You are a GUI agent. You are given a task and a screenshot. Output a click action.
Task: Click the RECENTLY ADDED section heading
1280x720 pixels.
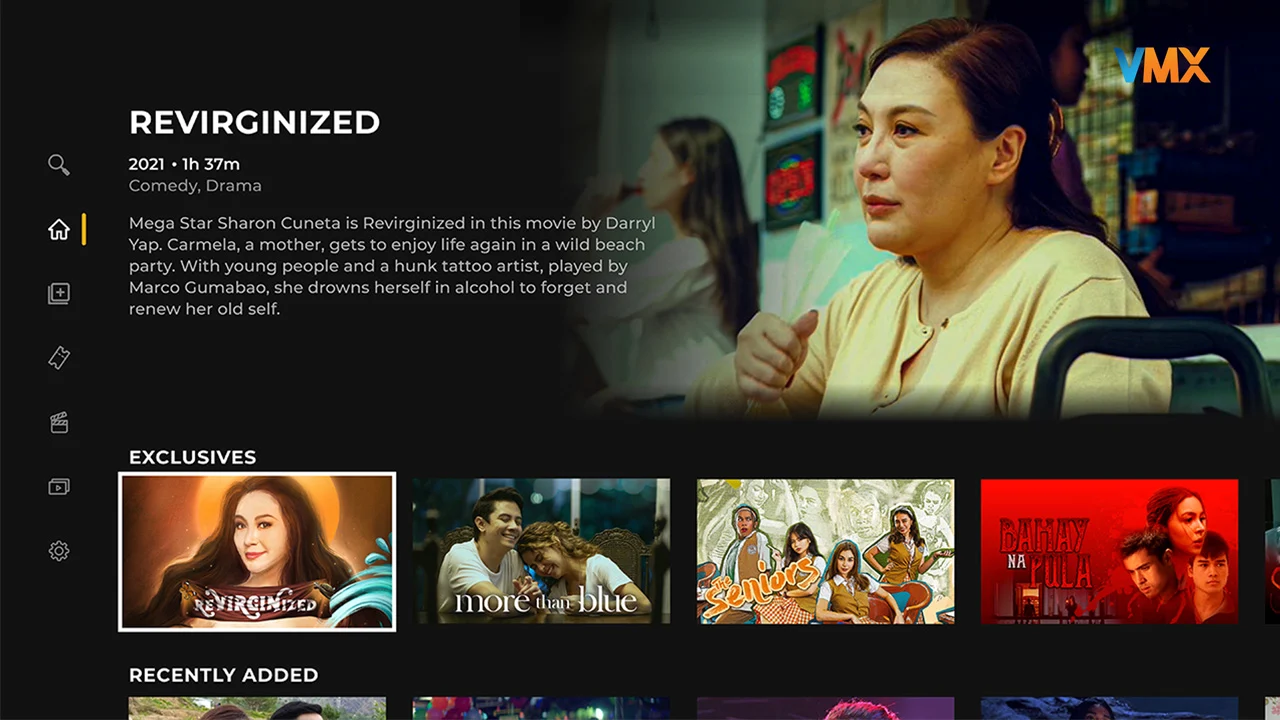click(x=224, y=675)
